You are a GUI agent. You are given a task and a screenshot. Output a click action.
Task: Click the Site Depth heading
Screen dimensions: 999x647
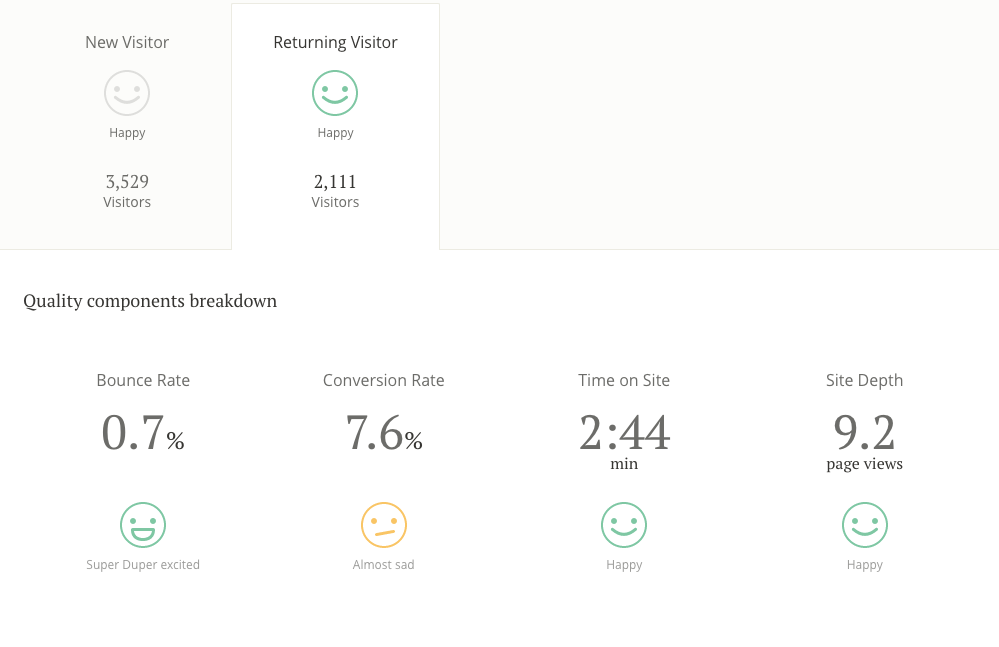click(865, 380)
